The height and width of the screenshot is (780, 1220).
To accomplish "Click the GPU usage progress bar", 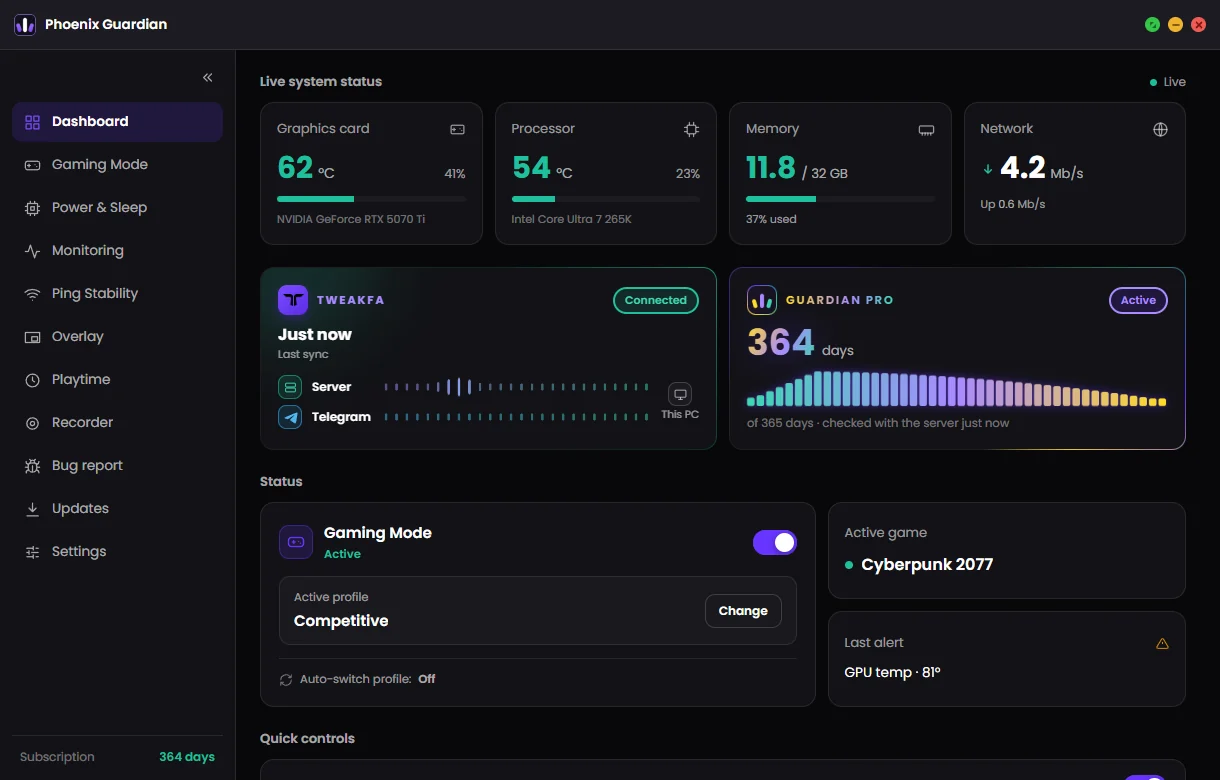I will (x=371, y=199).
